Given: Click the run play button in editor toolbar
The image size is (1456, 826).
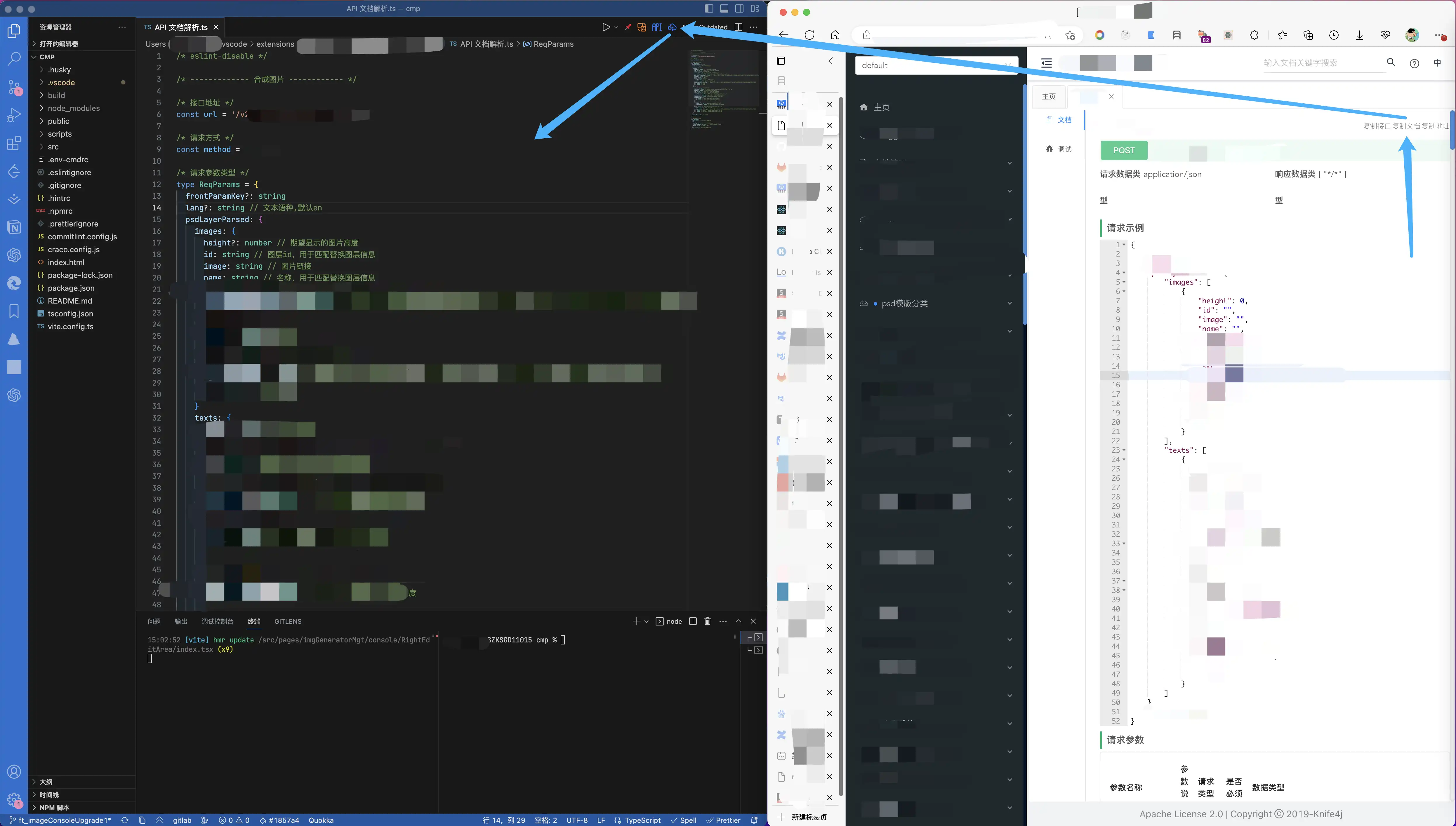Looking at the screenshot, I should [606, 27].
